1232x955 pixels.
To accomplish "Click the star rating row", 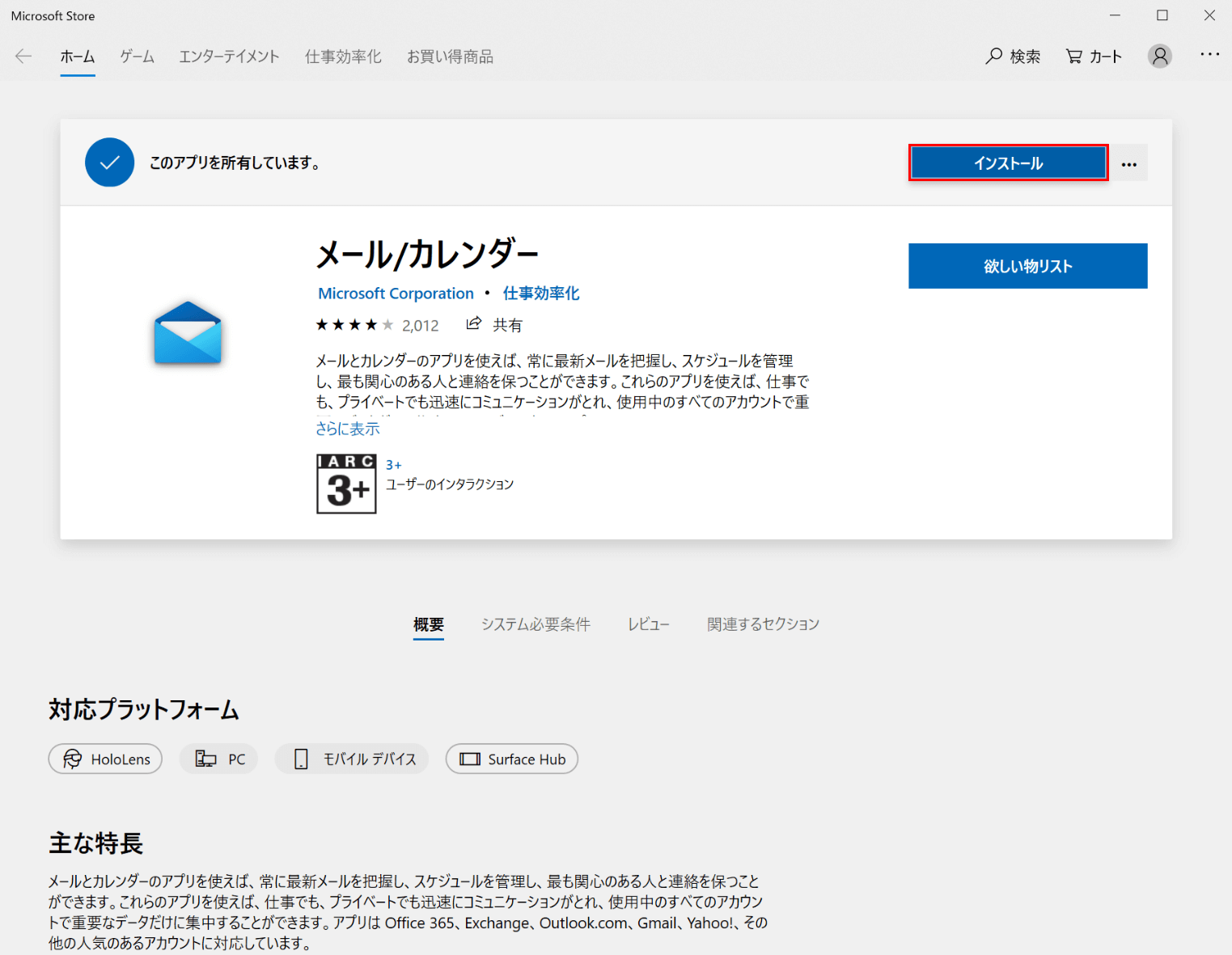I will pyautogui.click(x=354, y=325).
